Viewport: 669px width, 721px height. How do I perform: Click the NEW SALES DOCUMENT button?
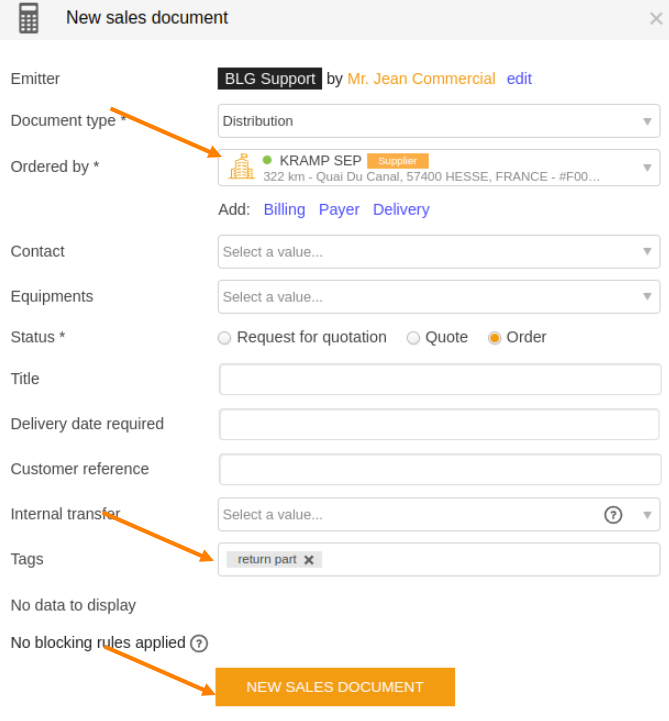(335, 687)
